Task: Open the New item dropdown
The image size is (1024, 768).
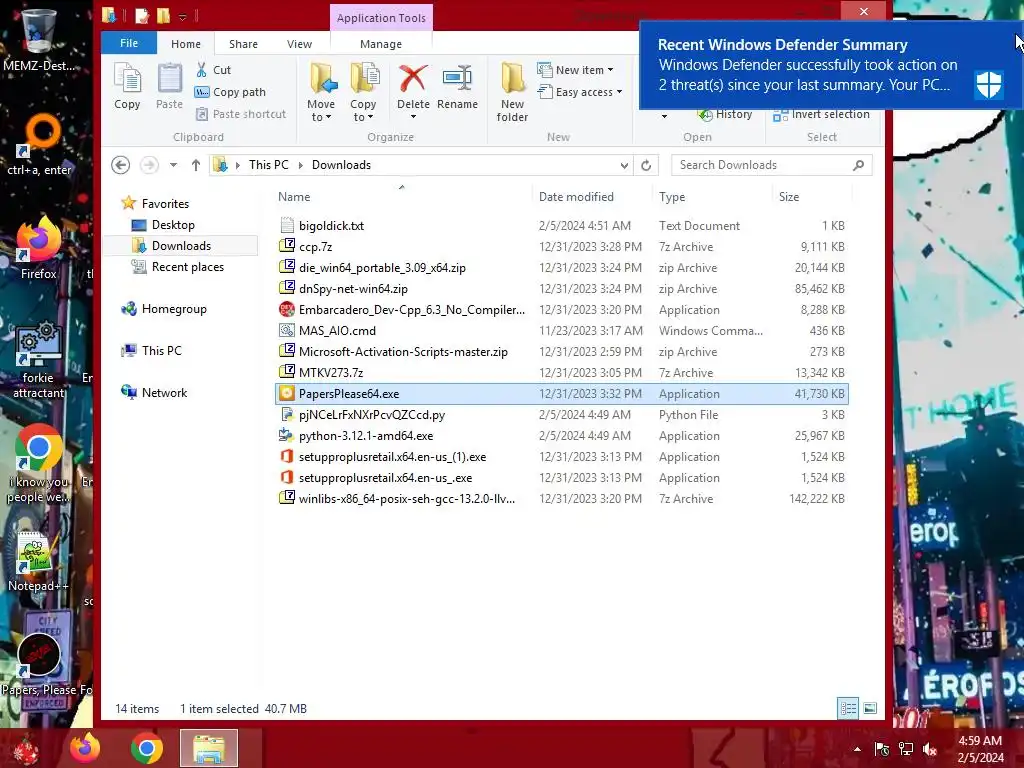Action: 575,70
